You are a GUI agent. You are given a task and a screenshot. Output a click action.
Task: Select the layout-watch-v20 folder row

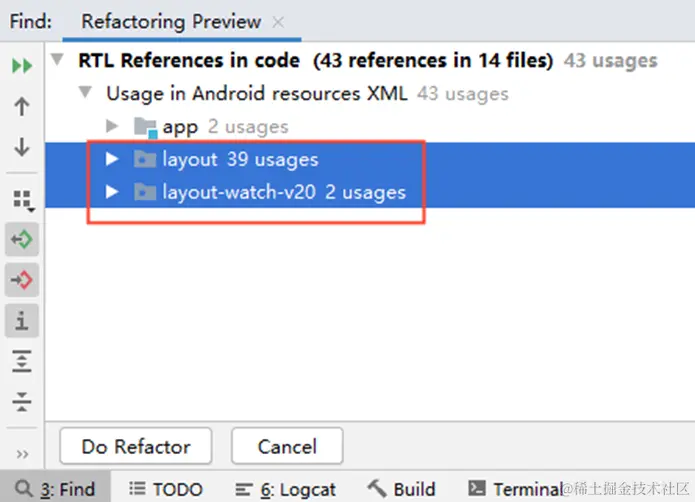[283, 191]
